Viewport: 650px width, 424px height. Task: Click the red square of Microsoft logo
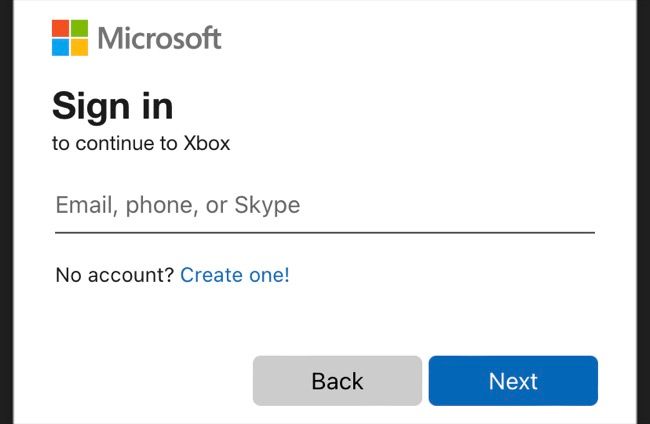(x=60, y=28)
